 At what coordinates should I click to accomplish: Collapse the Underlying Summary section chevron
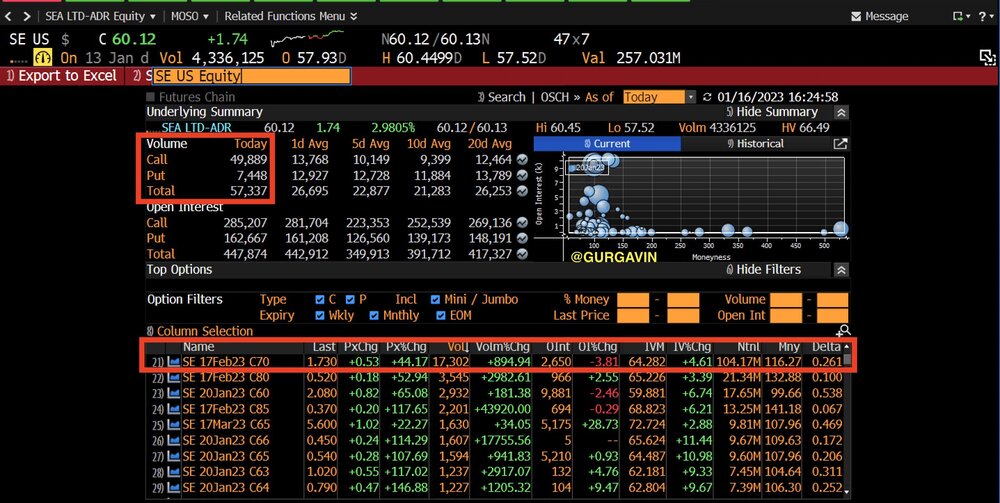842,113
